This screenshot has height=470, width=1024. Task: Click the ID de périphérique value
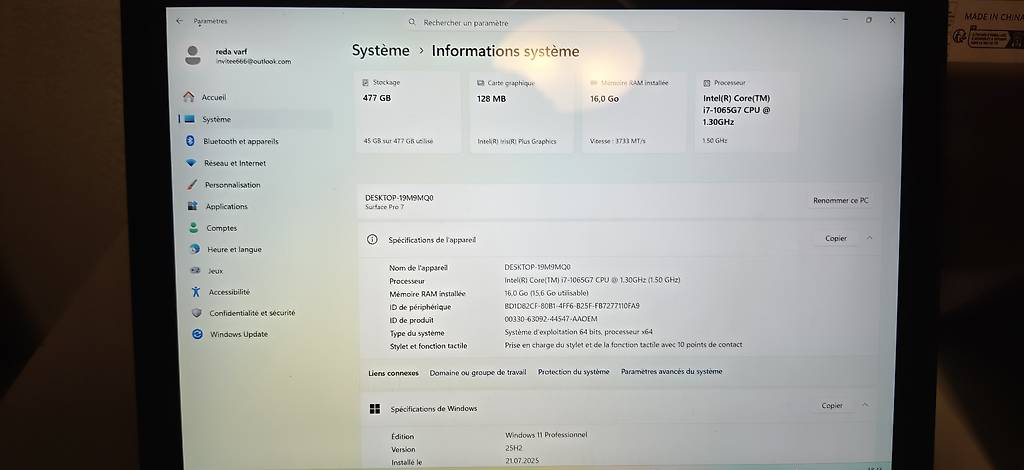[x=571, y=306]
